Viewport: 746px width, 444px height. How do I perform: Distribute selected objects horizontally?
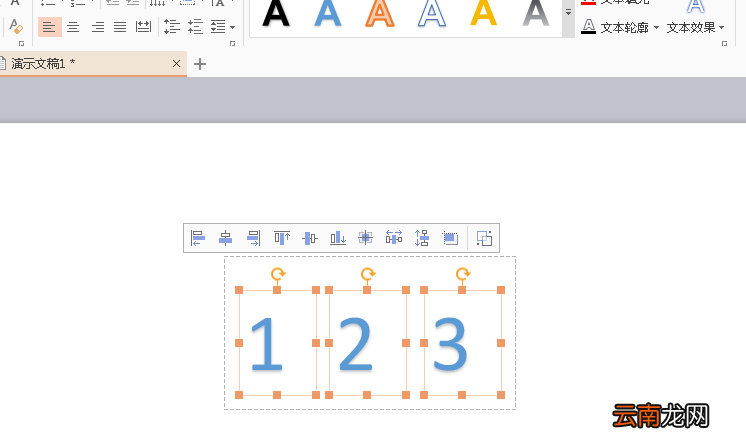point(394,238)
